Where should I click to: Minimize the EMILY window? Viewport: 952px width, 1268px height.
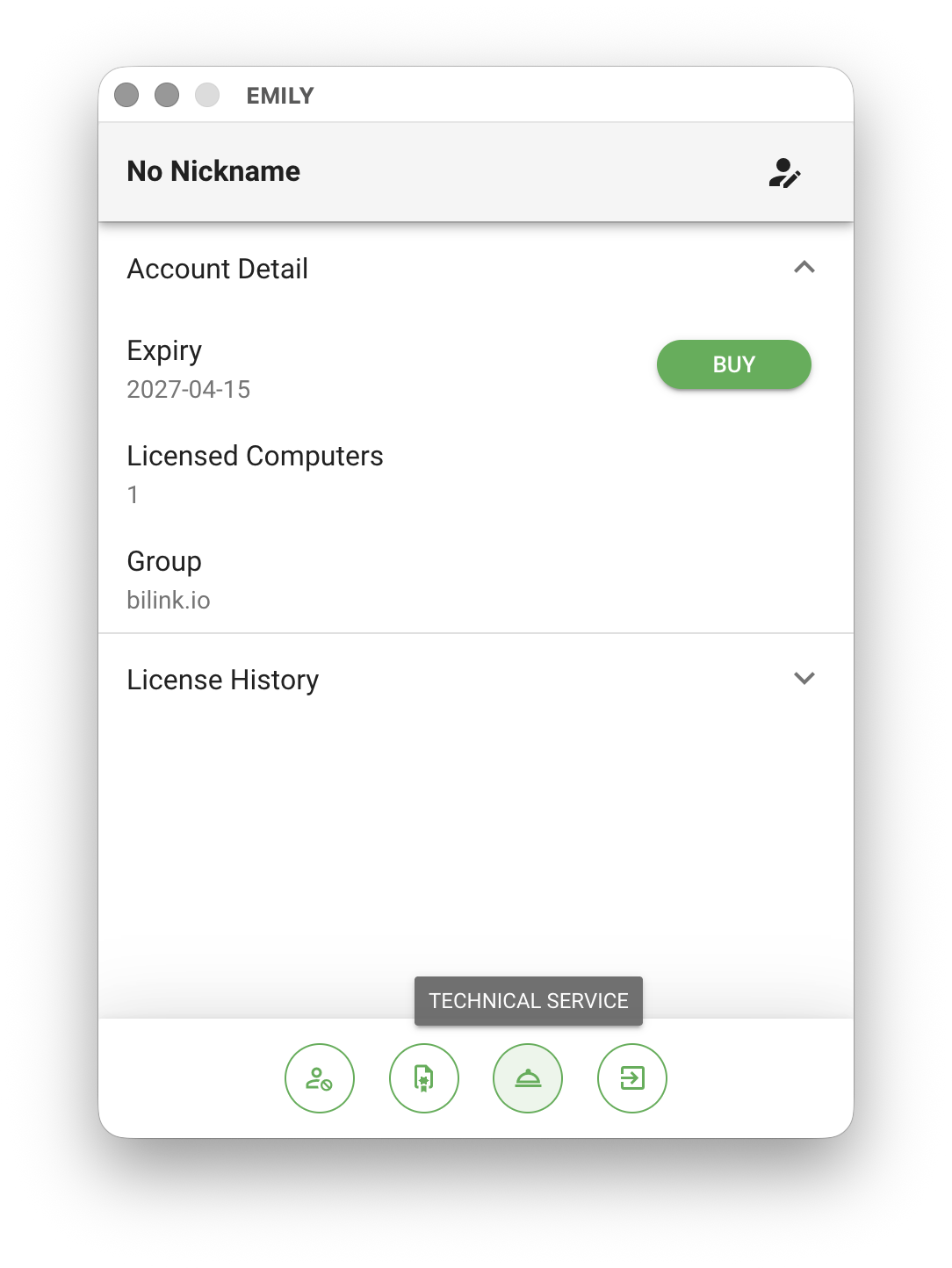[x=167, y=95]
